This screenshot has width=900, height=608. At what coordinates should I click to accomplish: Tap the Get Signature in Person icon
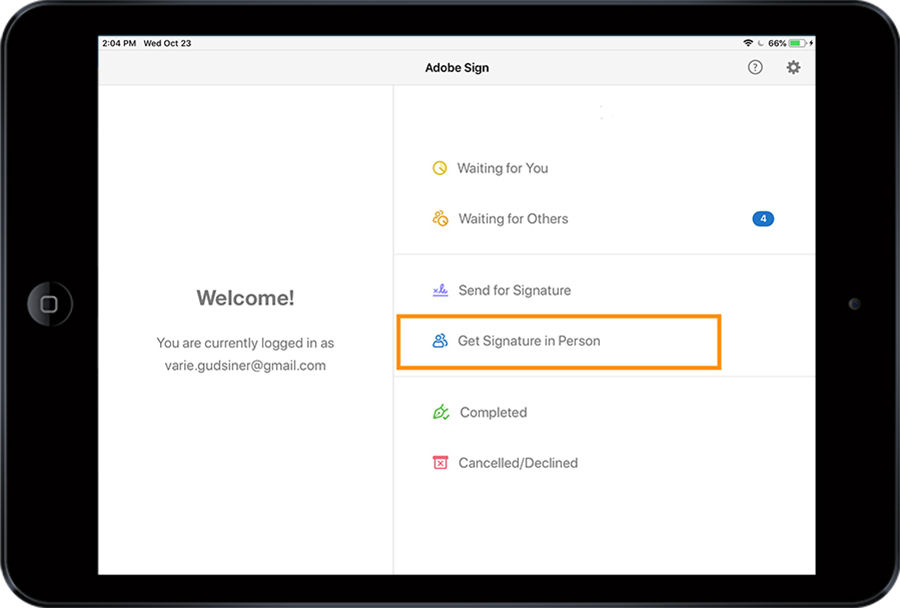coord(440,341)
